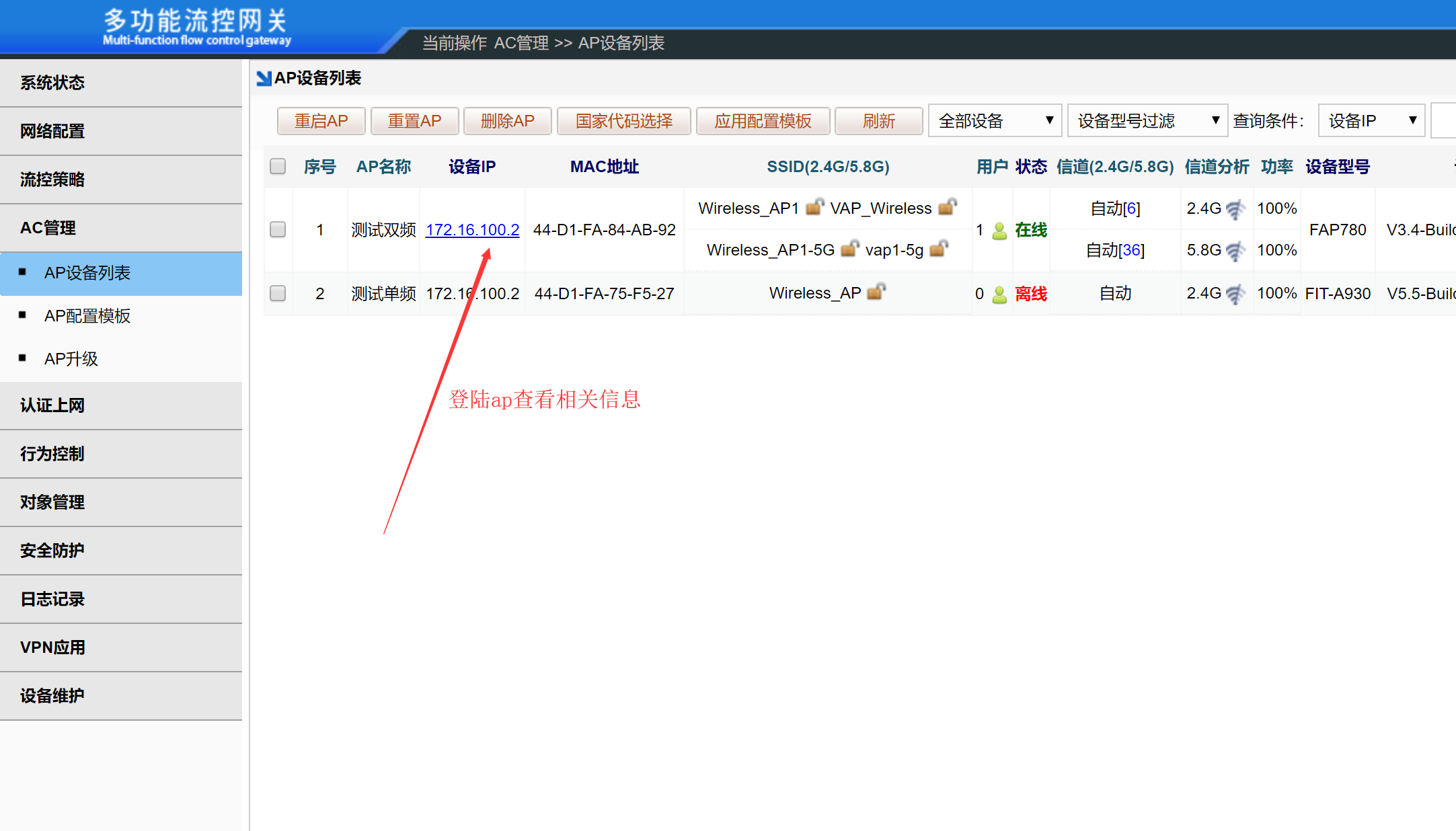Screen dimensions: 1456x831
Task: Click wifi analysis icon for FIT-A930 row
Action: [1235, 294]
